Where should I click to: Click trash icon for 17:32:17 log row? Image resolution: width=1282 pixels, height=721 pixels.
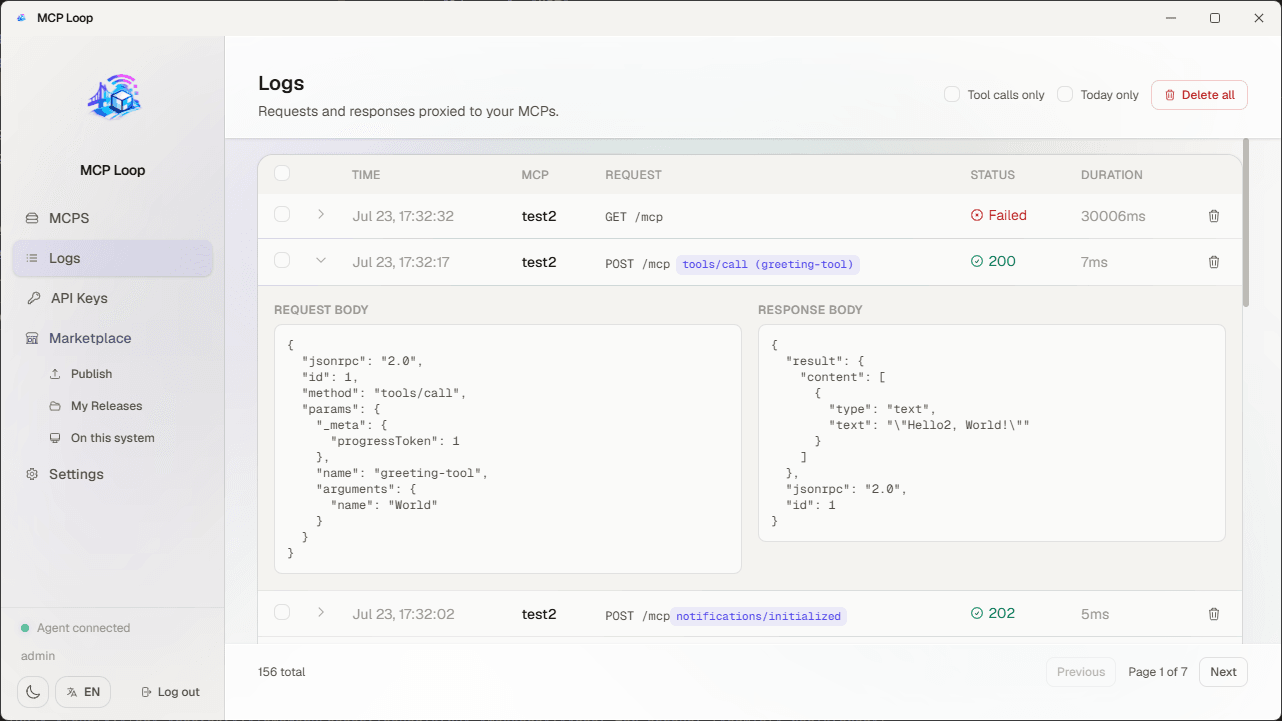click(x=1214, y=262)
